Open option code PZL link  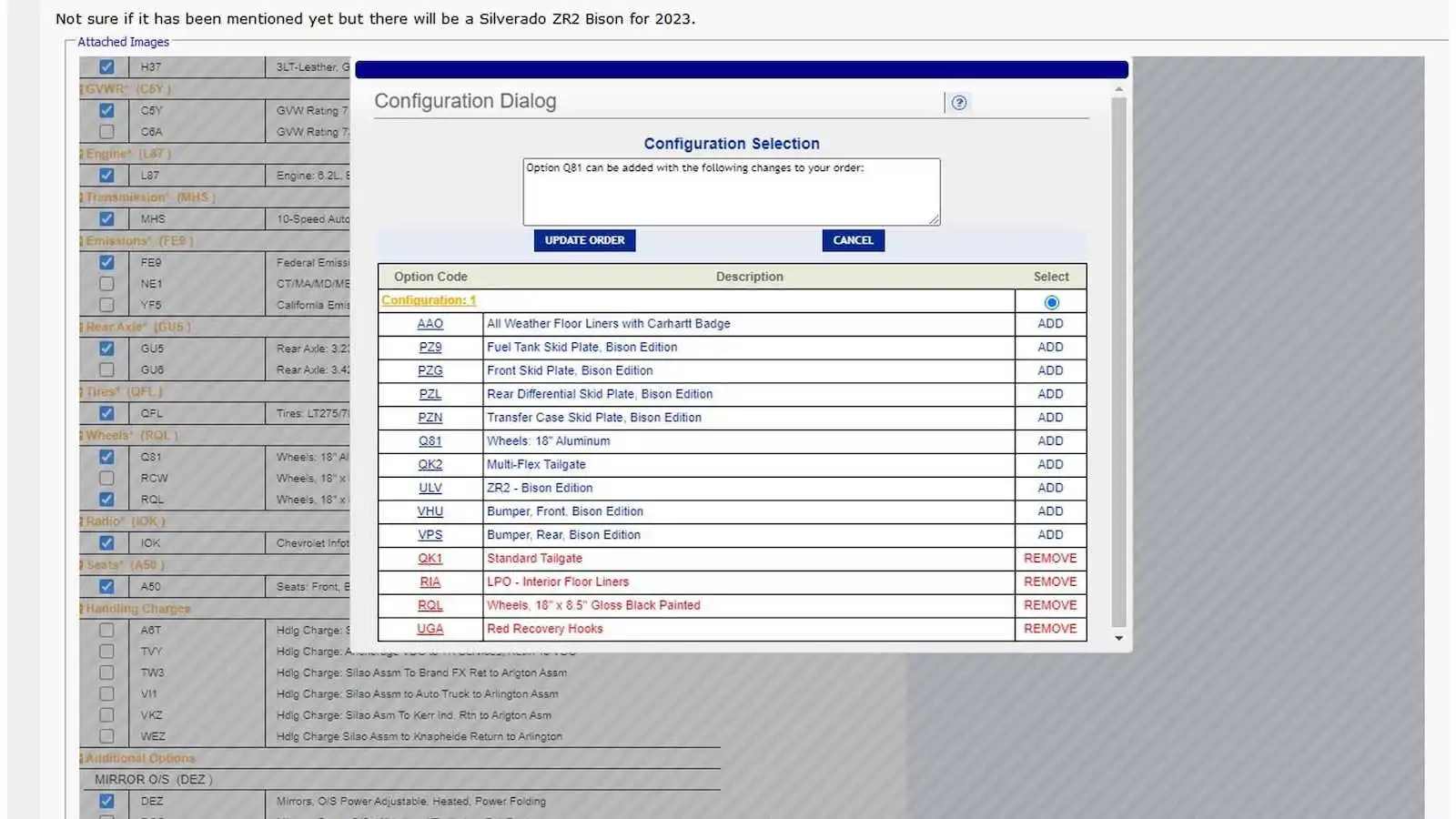click(430, 394)
